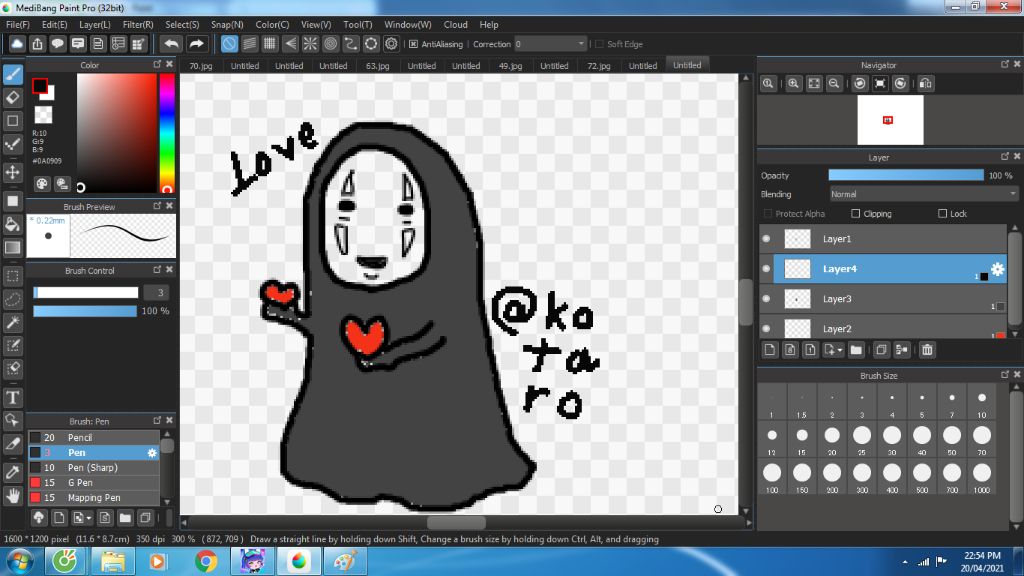Select the Lasso selection tool
Image resolution: width=1024 pixels, height=576 pixels.
coord(13,299)
